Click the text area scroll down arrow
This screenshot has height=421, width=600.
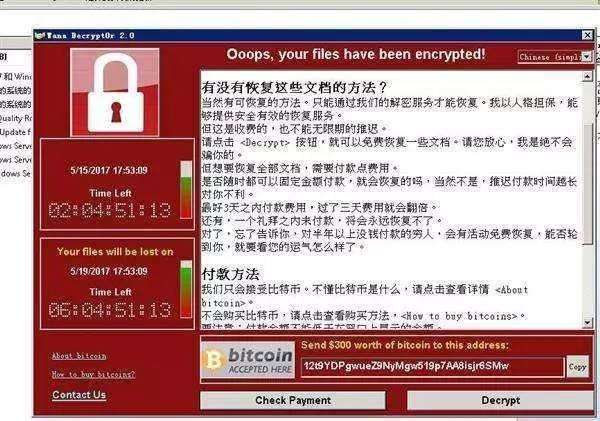tap(587, 323)
